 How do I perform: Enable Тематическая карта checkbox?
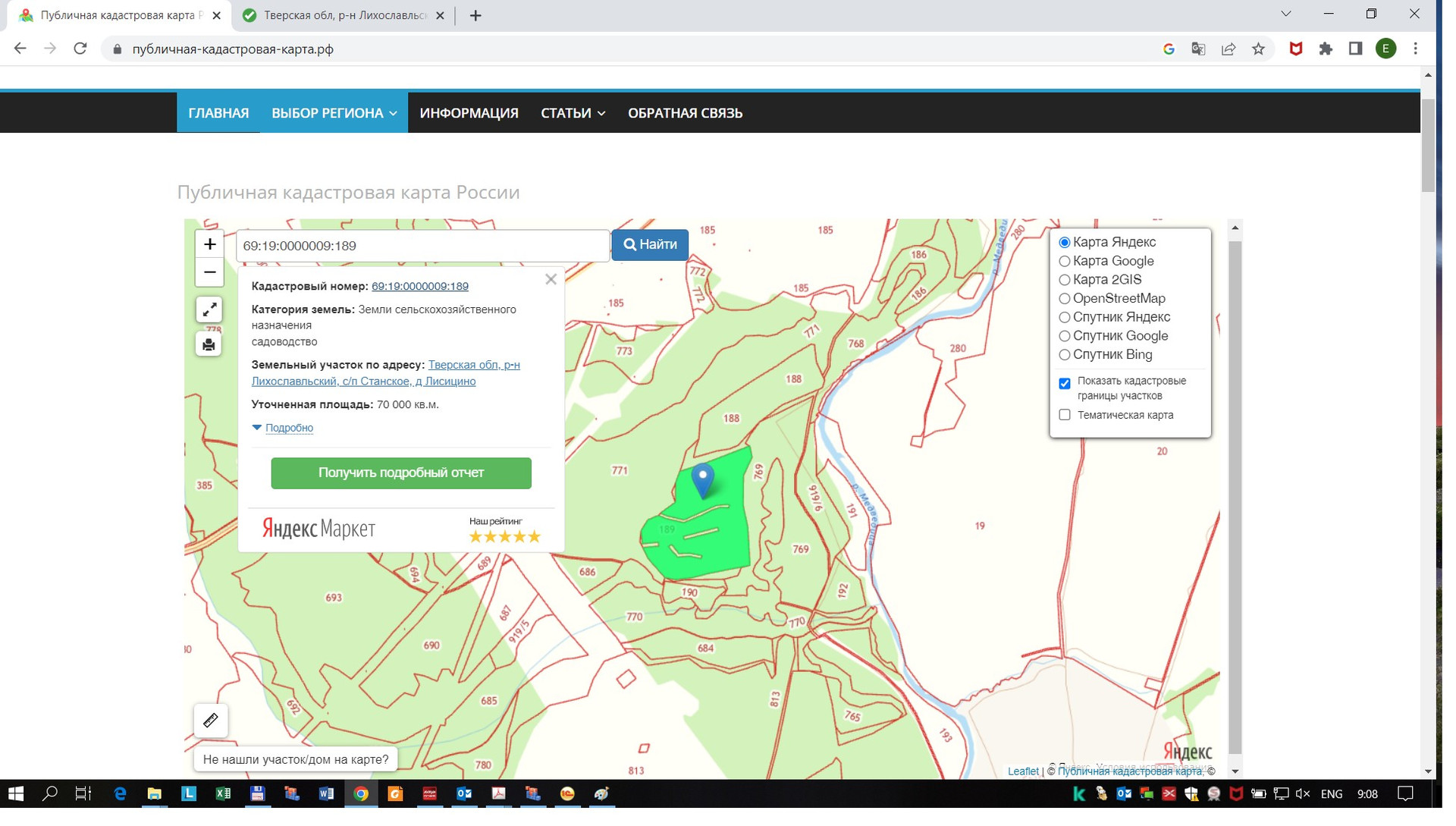1065,416
